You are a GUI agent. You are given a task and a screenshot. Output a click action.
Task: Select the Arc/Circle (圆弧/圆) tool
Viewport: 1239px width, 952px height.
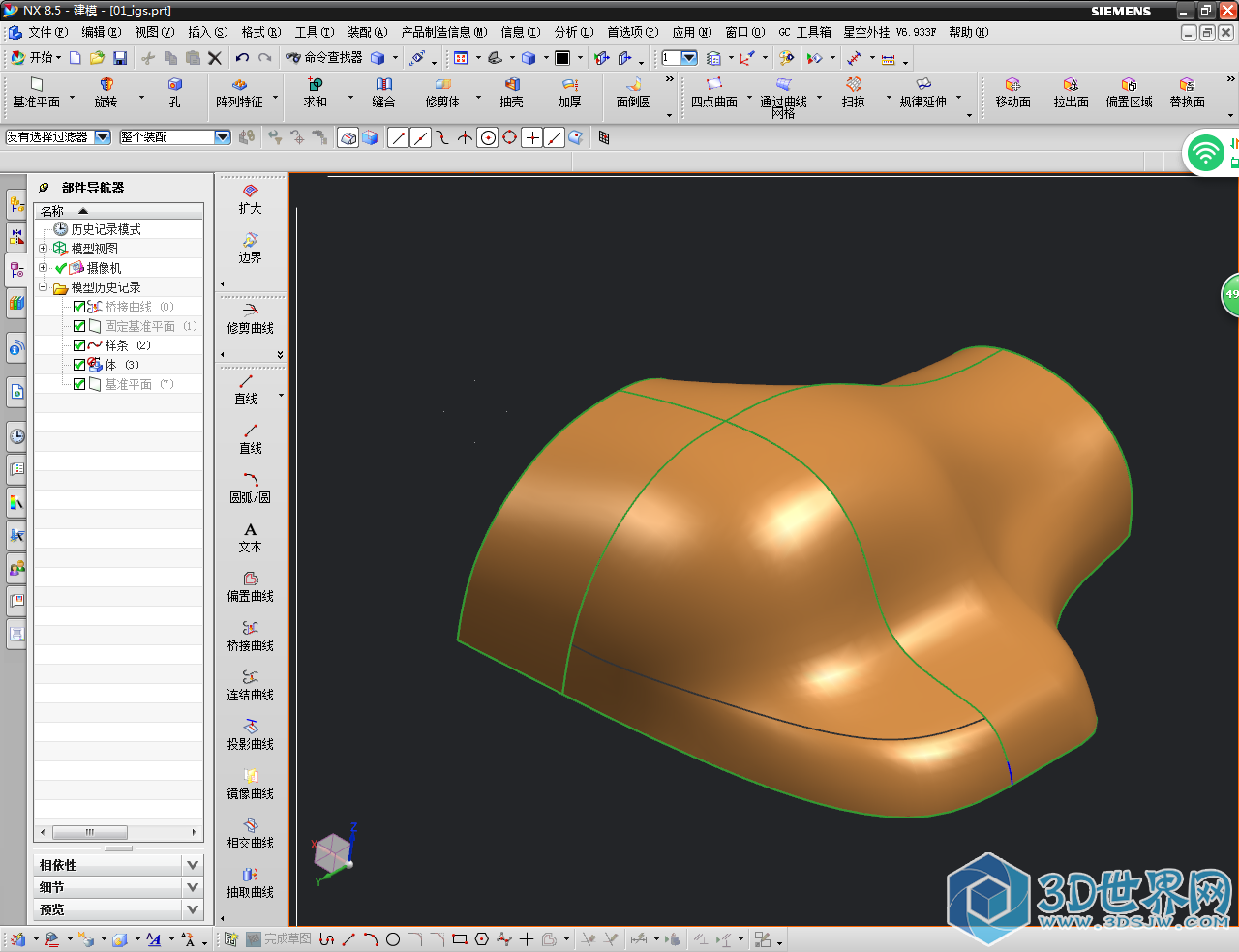[251, 489]
